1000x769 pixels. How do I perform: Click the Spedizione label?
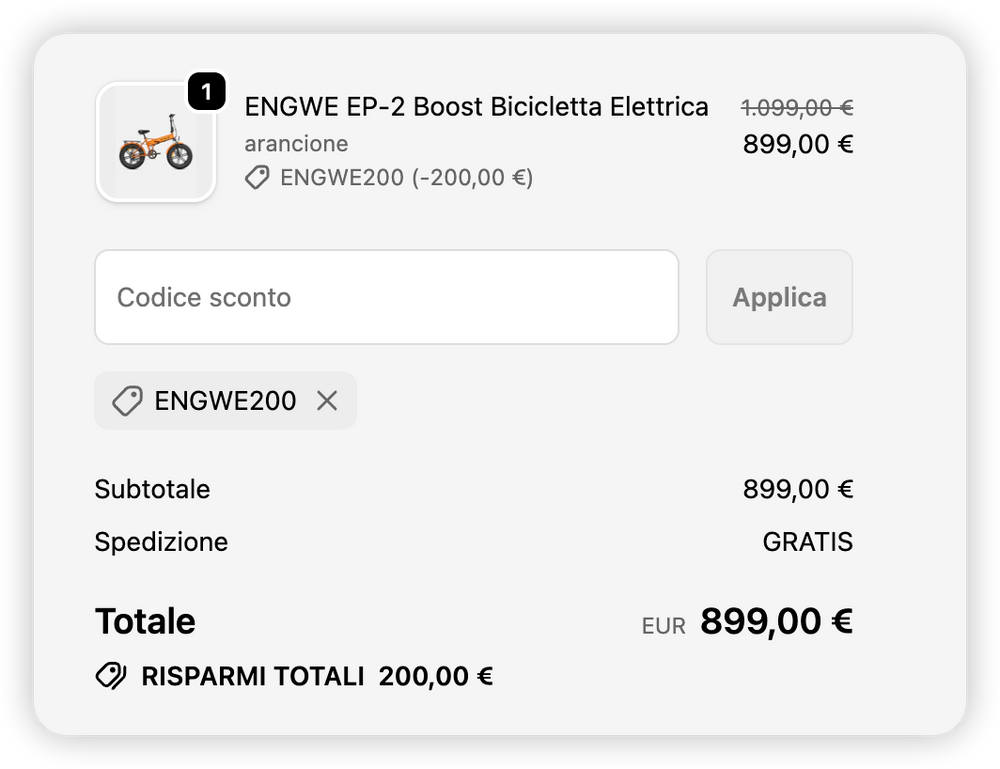161,542
